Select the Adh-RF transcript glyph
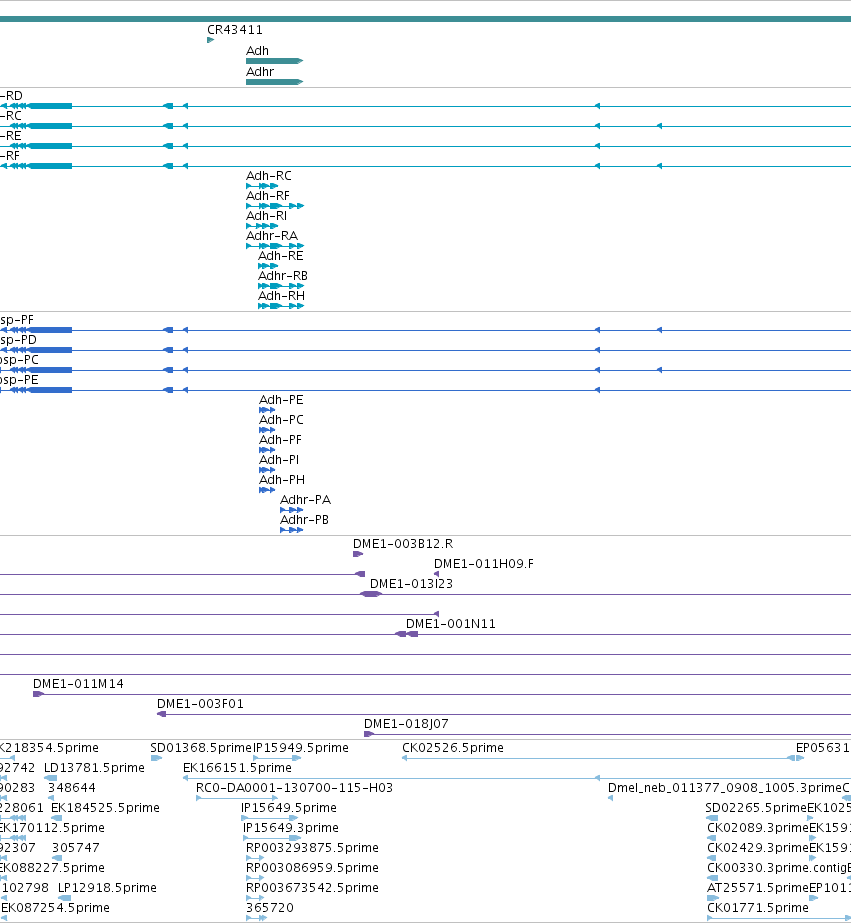This screenshot has width=851, height=923. 275,206
